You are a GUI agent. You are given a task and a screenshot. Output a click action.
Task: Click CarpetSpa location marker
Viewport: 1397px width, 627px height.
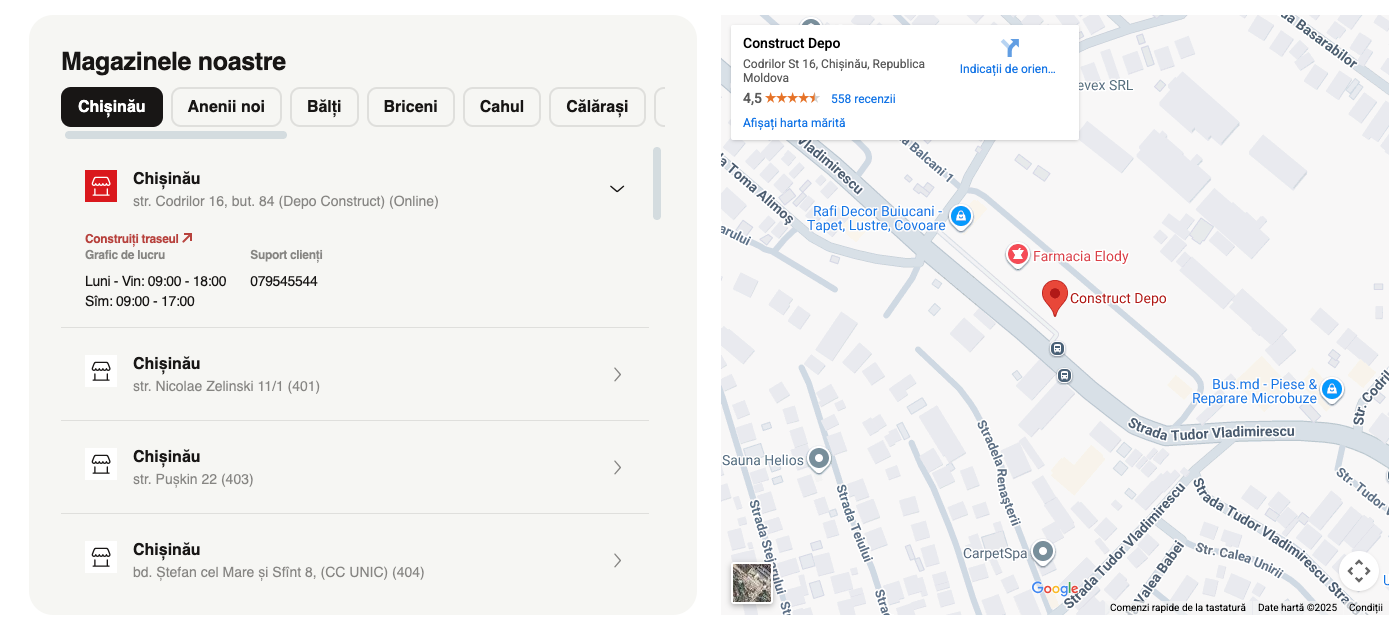[1043, 551]
